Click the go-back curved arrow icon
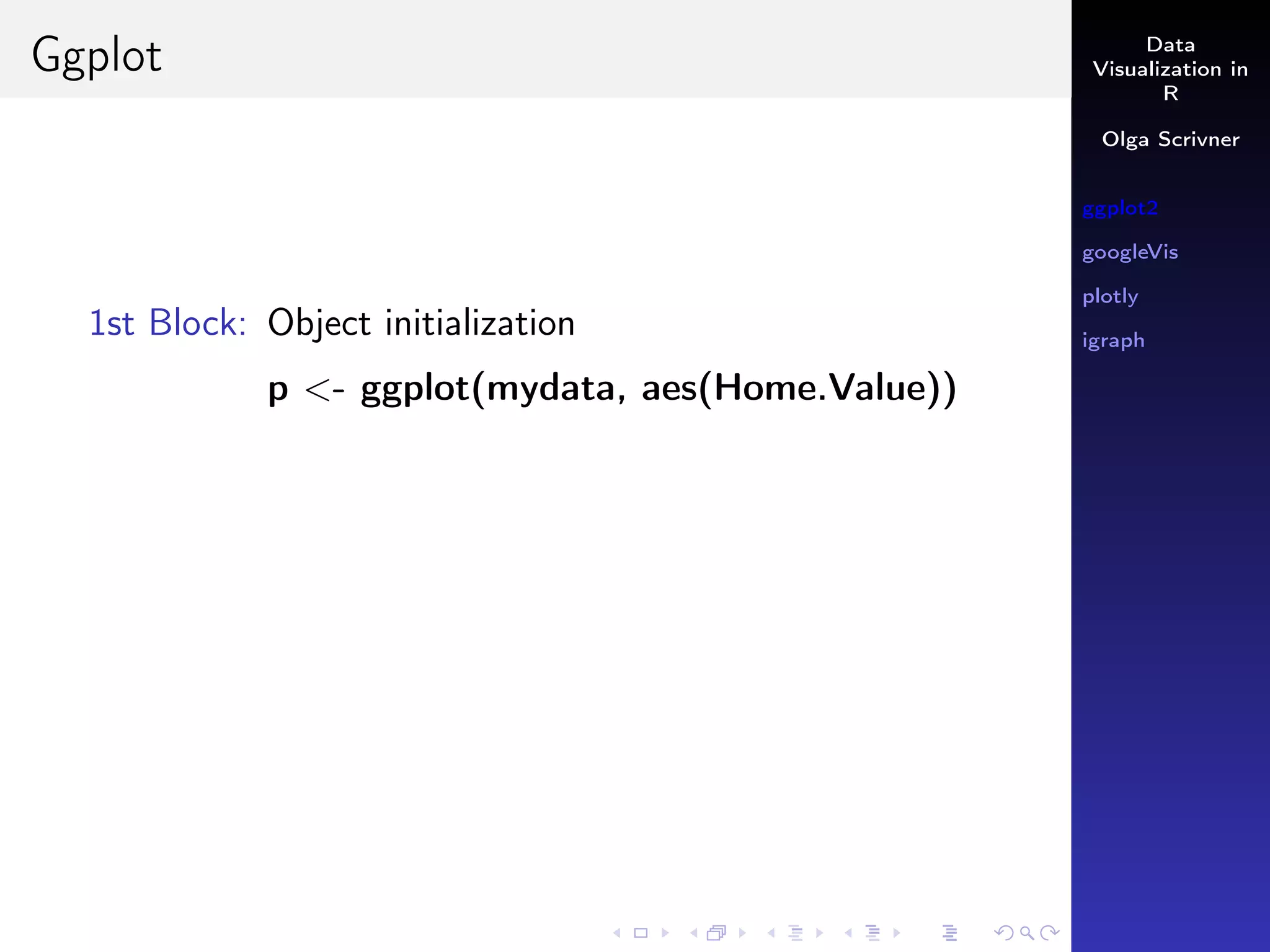Viewport: 1270px width, 952px height. pyautogui.click(x=1003, y=933)
